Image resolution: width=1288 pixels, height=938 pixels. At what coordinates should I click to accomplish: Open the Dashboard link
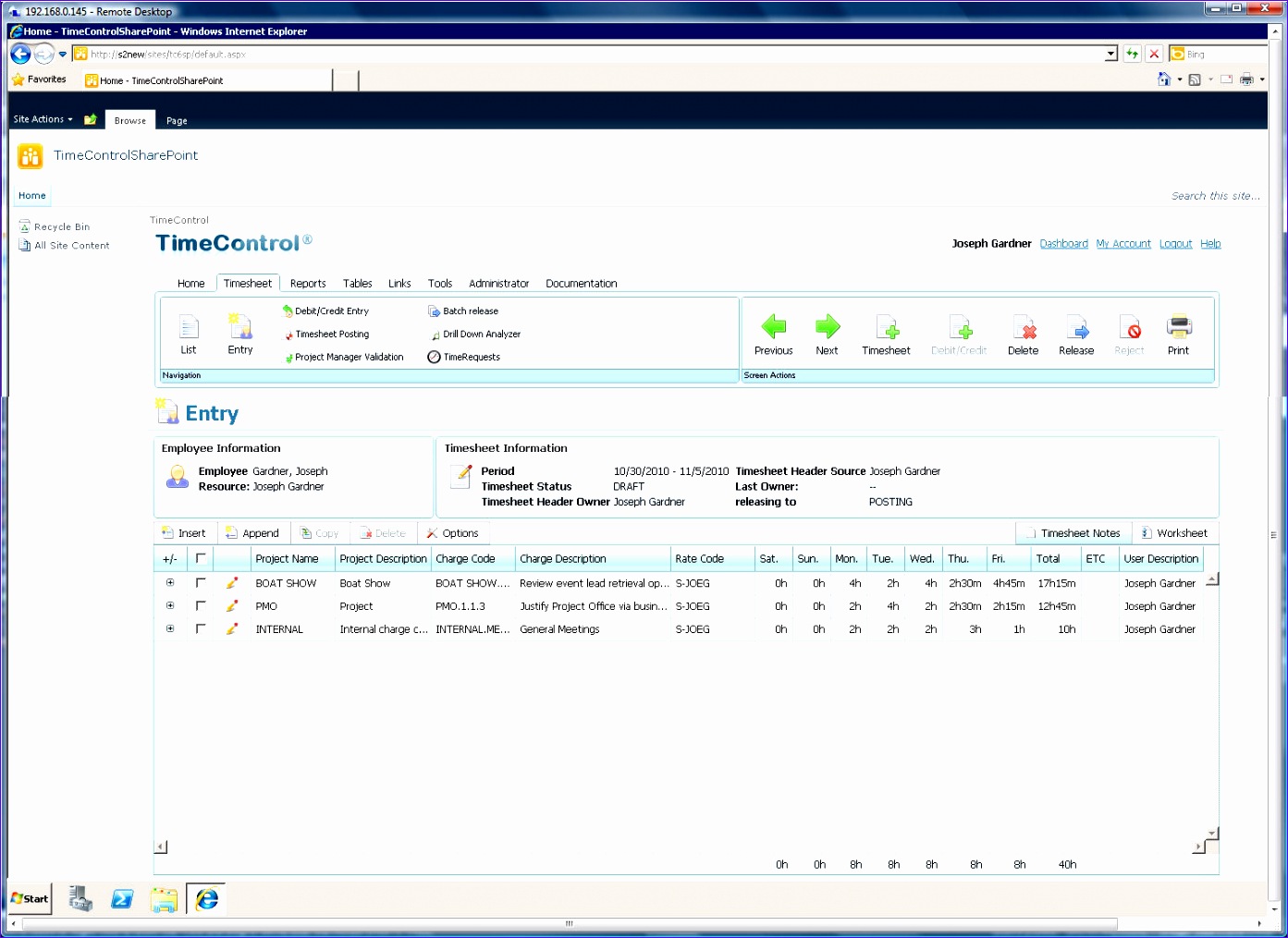click(x=1064, y=244)
